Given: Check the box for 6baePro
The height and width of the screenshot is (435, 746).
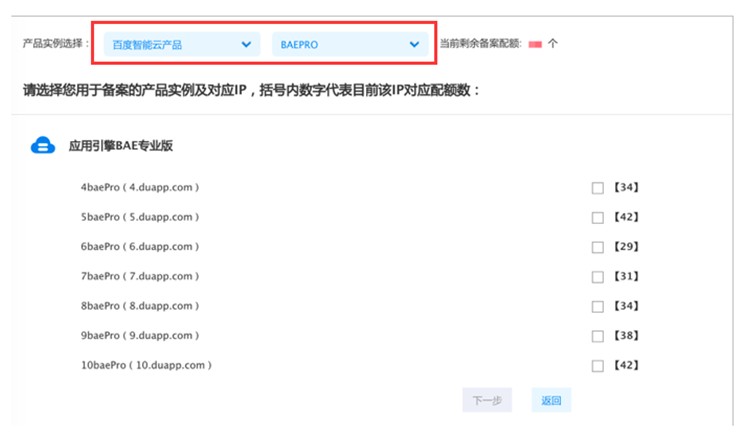Looking at the screenshot, I should 598,247.
